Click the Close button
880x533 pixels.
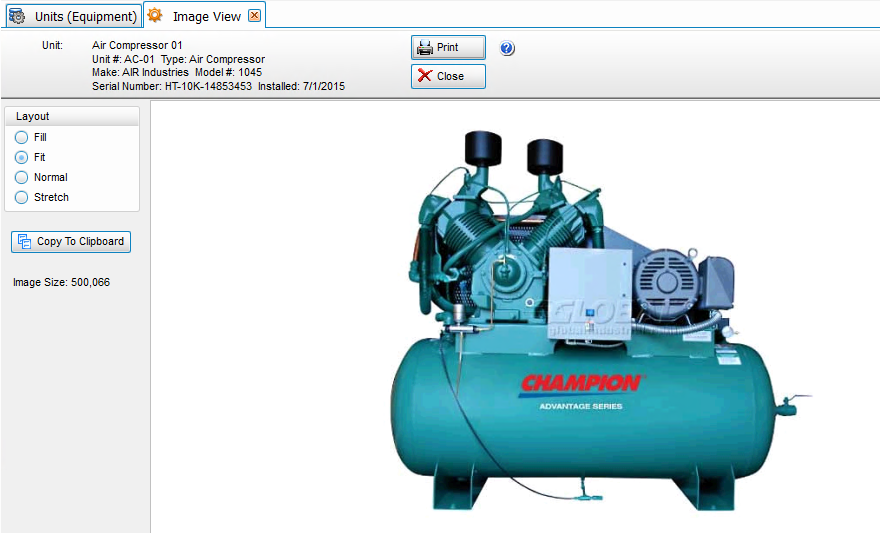tap(448, 76)
